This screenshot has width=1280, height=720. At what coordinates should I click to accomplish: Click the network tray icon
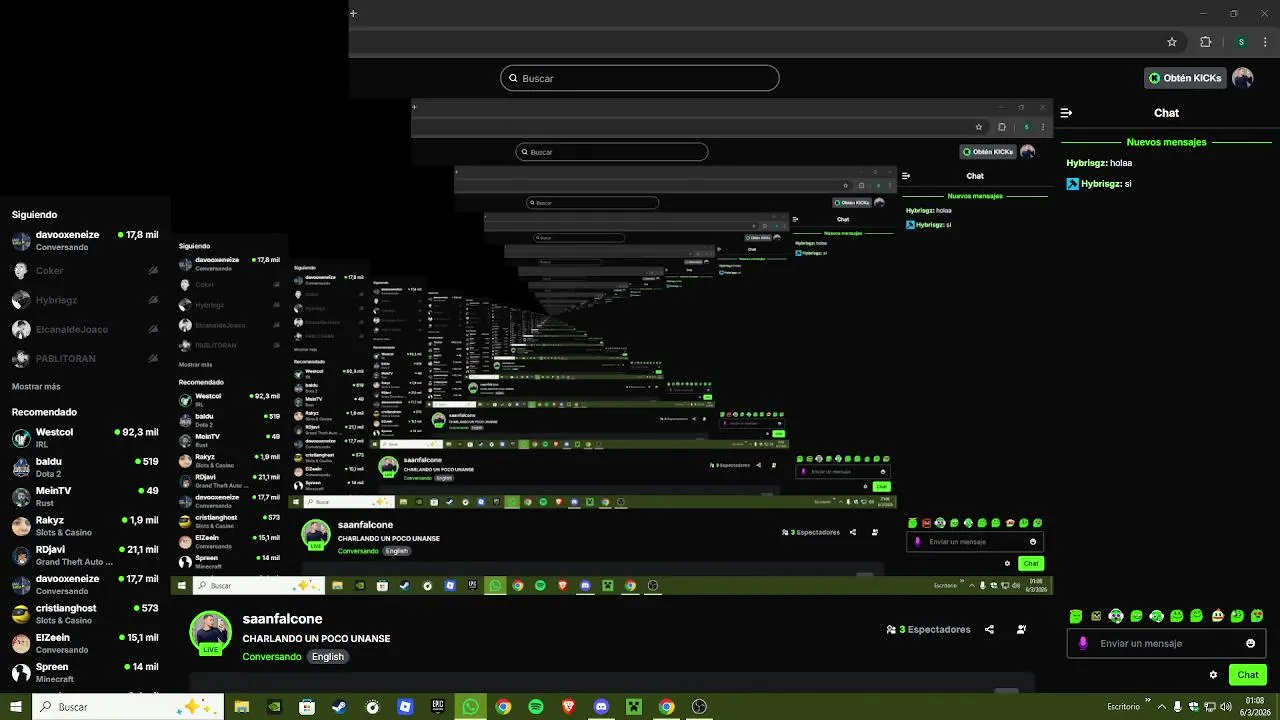click(1209, 707)
